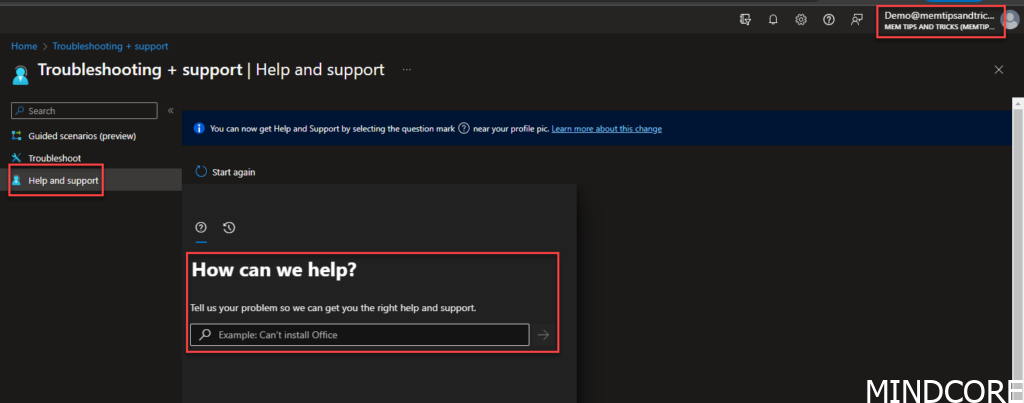Open the feedback icon in header
The image size is (1024, 403).
tap(857, 20)
